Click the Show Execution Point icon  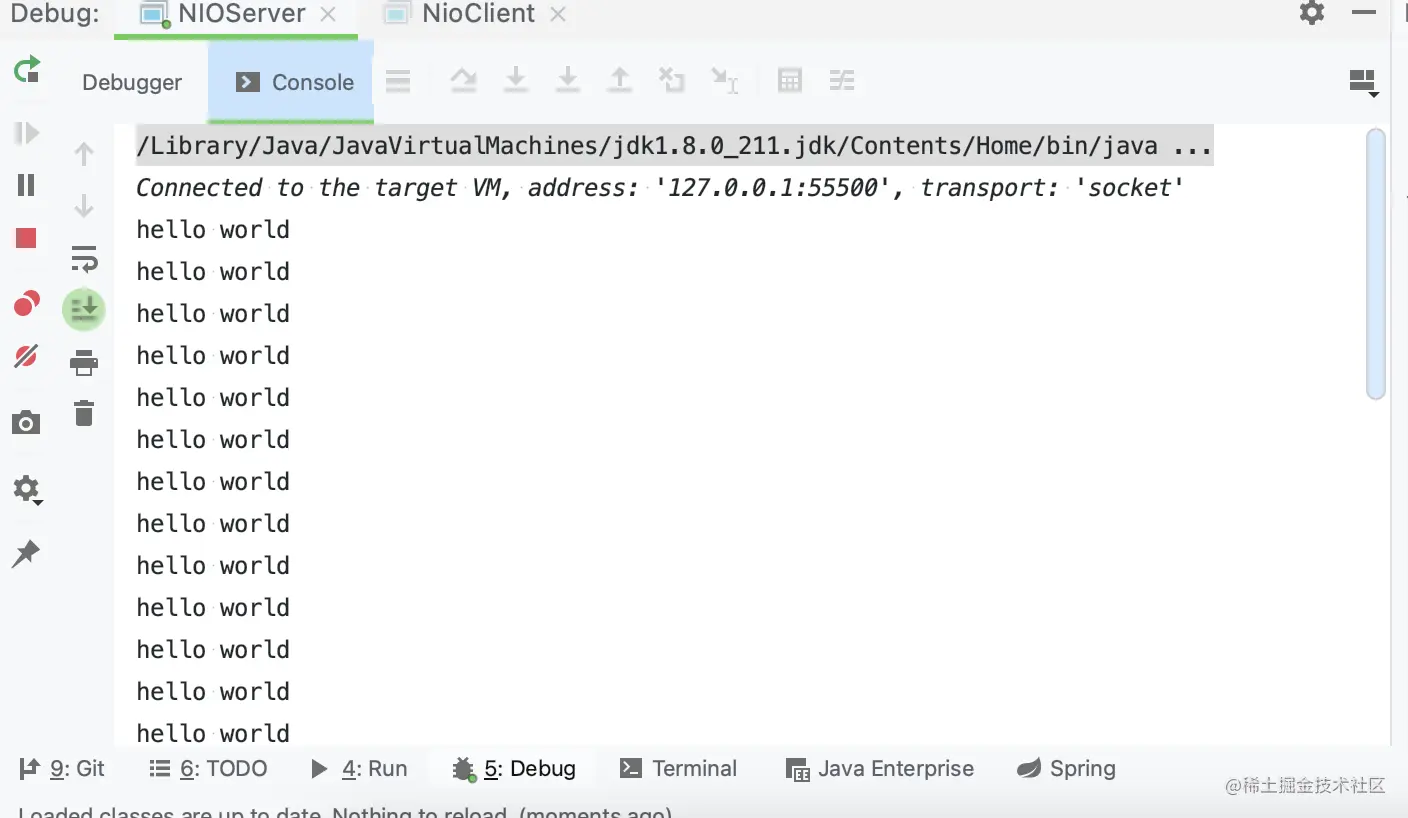[x=398, y=81]
